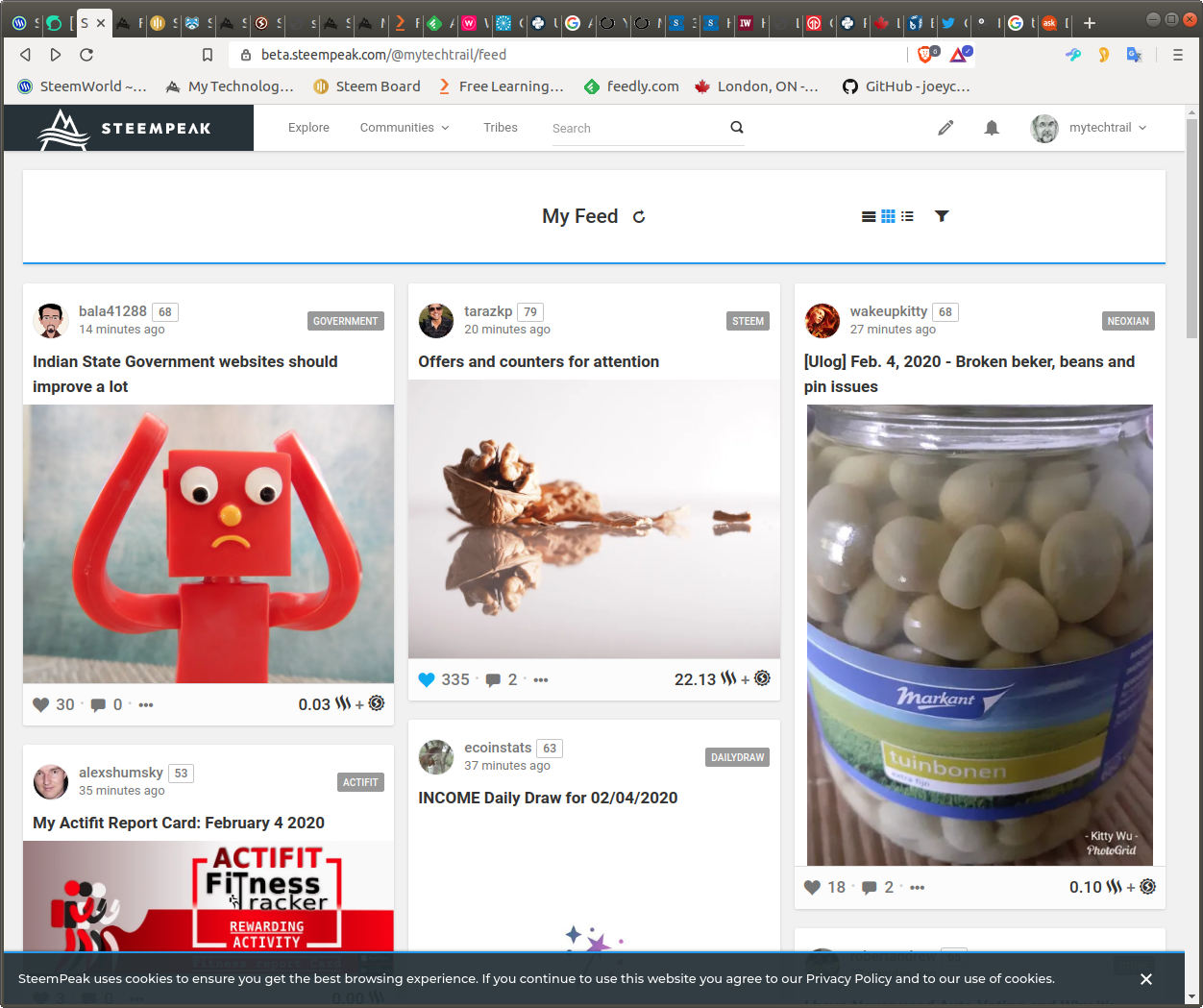
Task: Upvote the bala41288 post heart
Action: (40, 704)
